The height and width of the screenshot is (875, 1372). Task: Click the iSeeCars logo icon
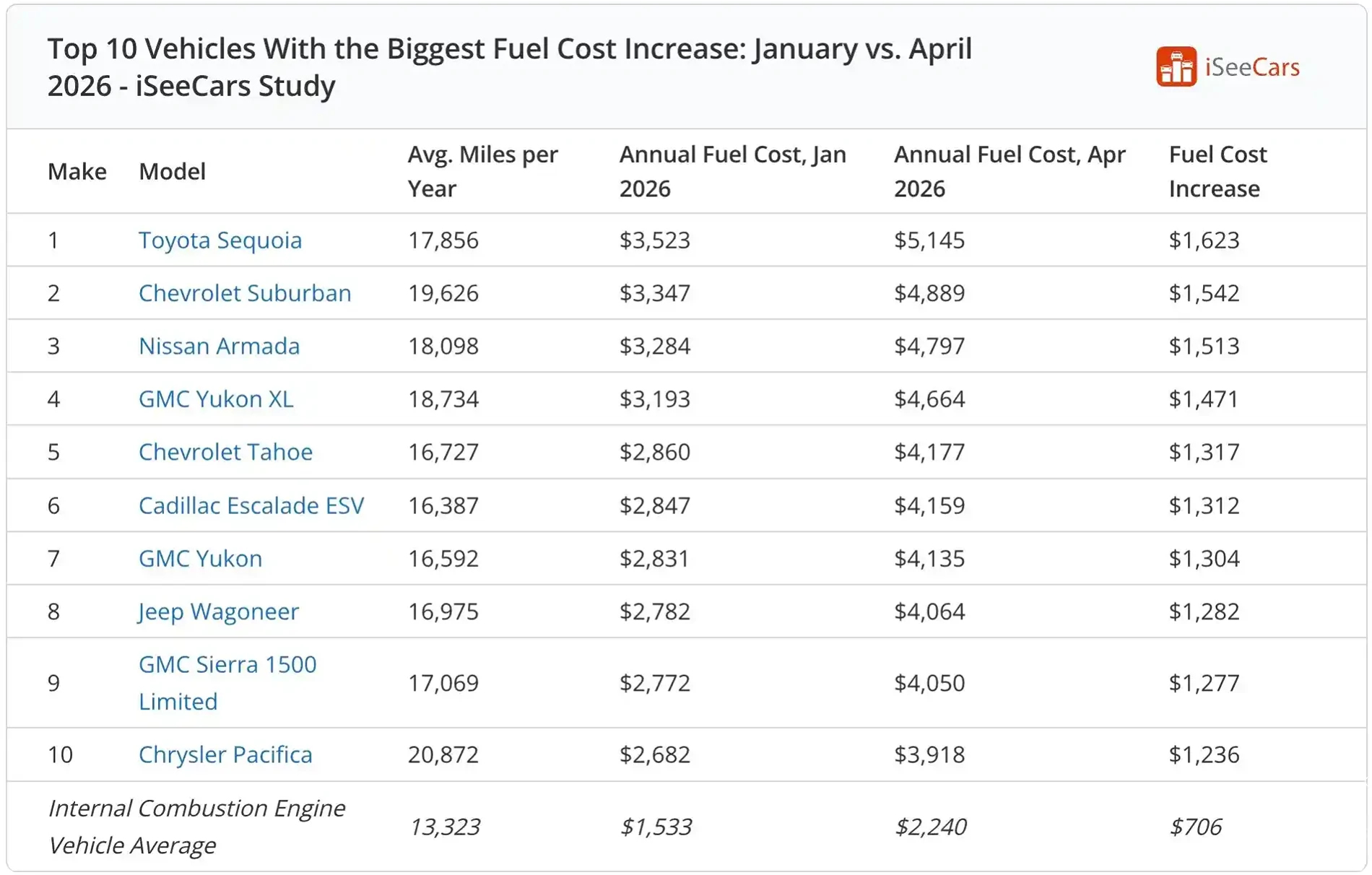(1176, 67)
